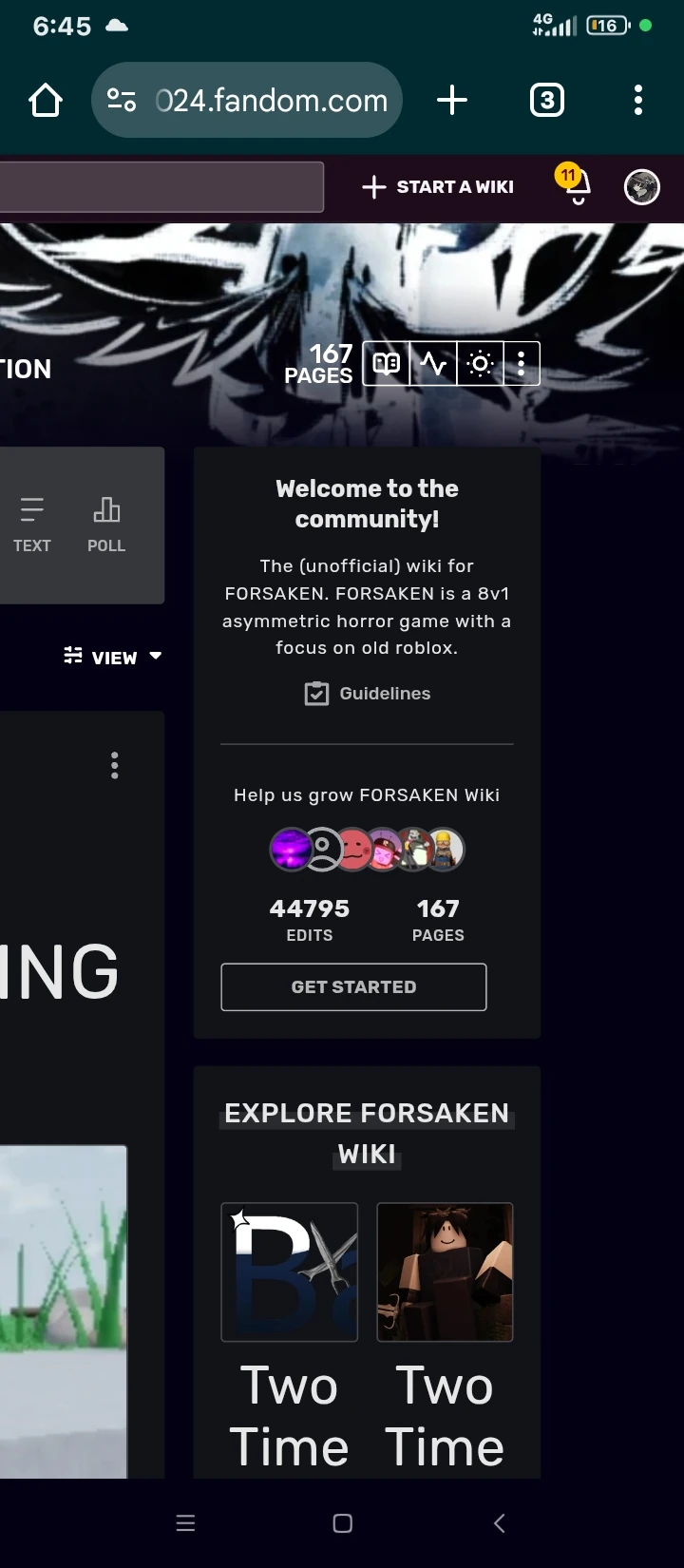Tap the site settings icon in address bar
Image resolution: width=684 pixels, height=1568 pixels.
point(122,100)
